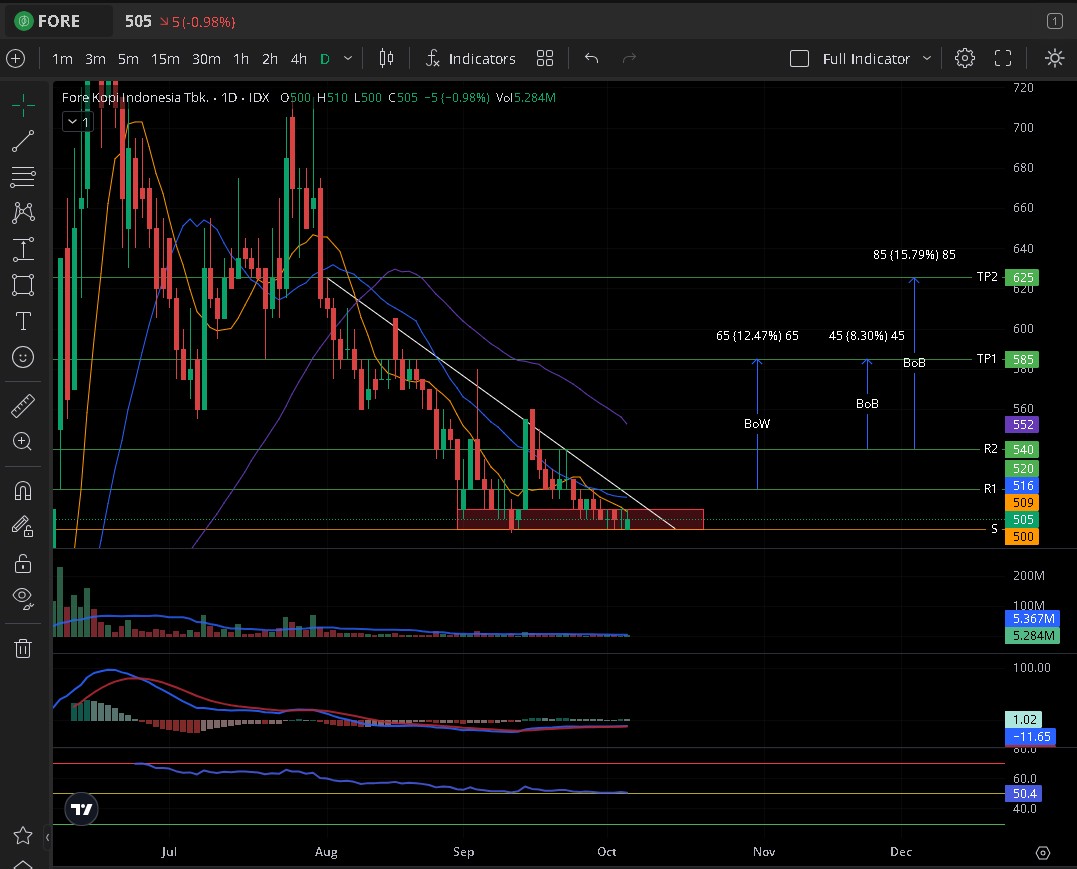Expand the timeframe interval dropdown arrow
The height and width of the screenshot is (869, 1077).
pos(348,59)
